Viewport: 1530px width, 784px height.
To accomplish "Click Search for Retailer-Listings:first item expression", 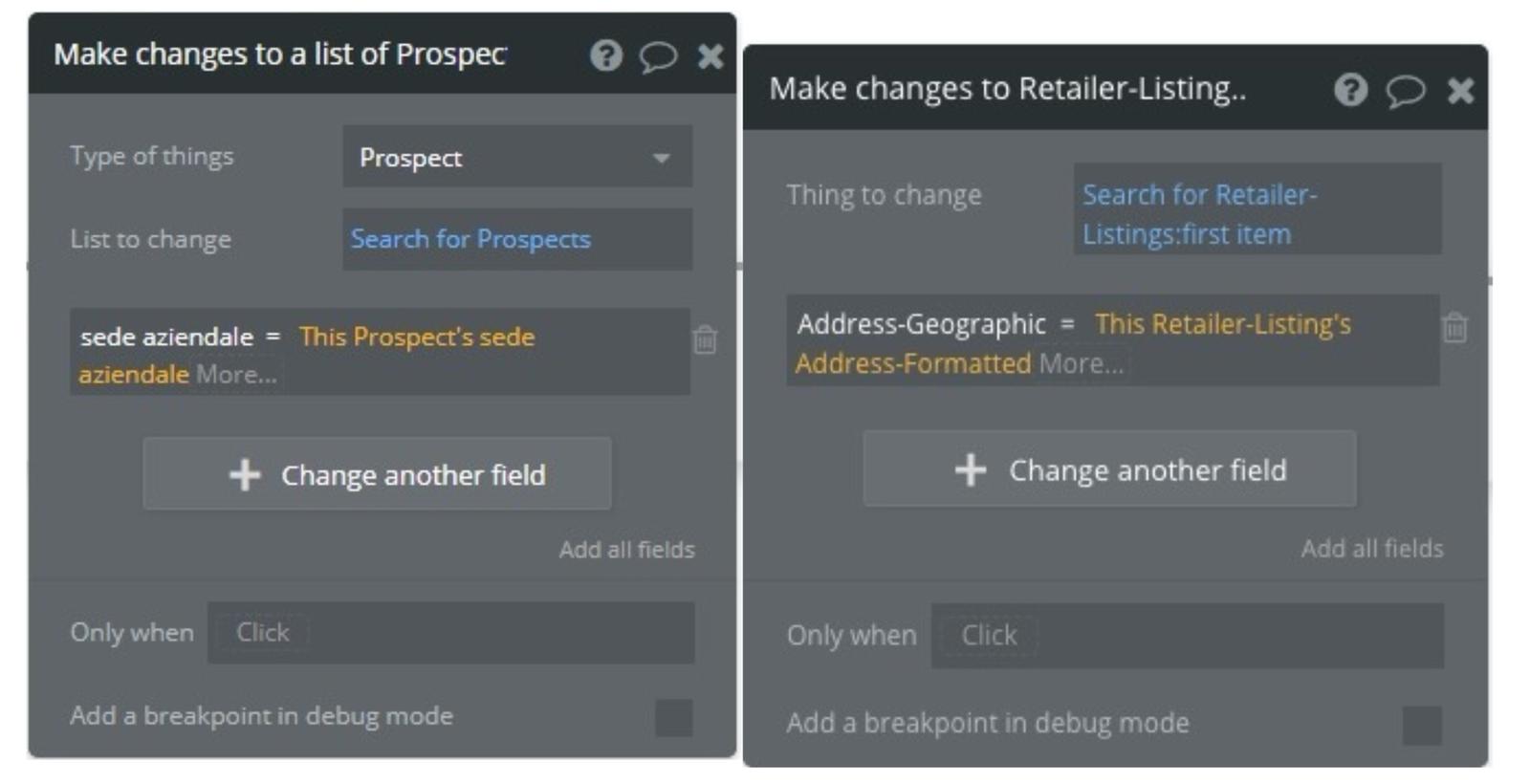I will pyautogui.click(x=1199, y=214).
